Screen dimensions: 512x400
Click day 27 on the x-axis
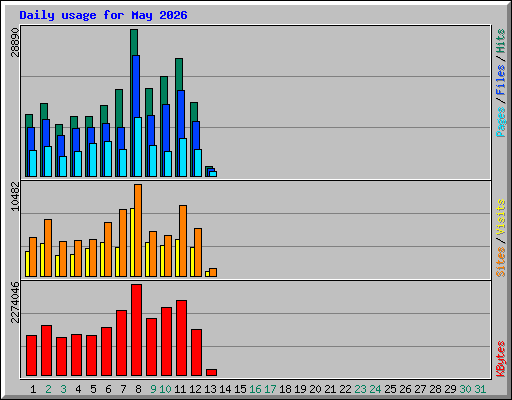click(420, 389)
